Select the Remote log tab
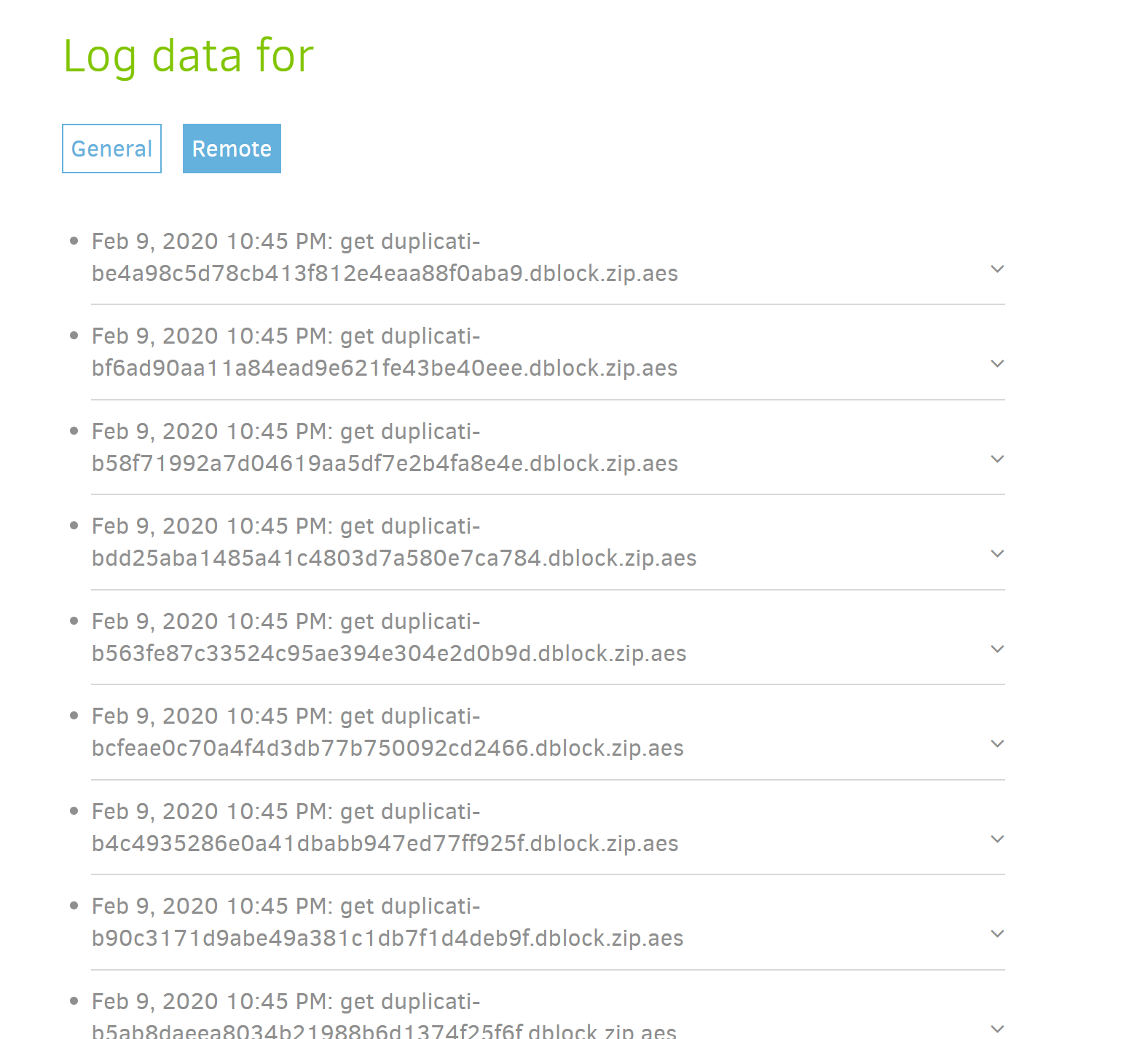This screenshot has width=1148, height=1039. [231, 148]
